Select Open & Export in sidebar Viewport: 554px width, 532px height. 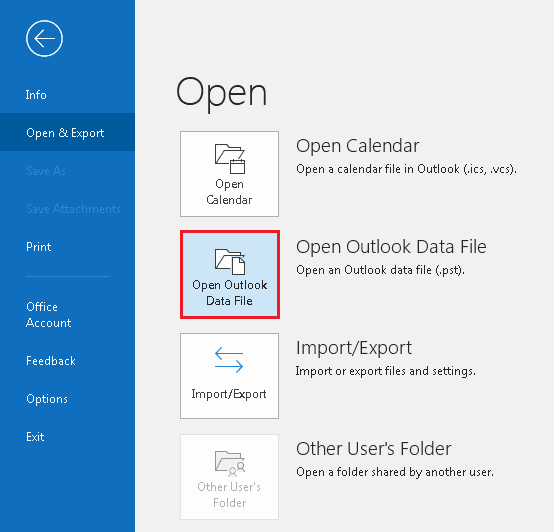tap(67, 132)
